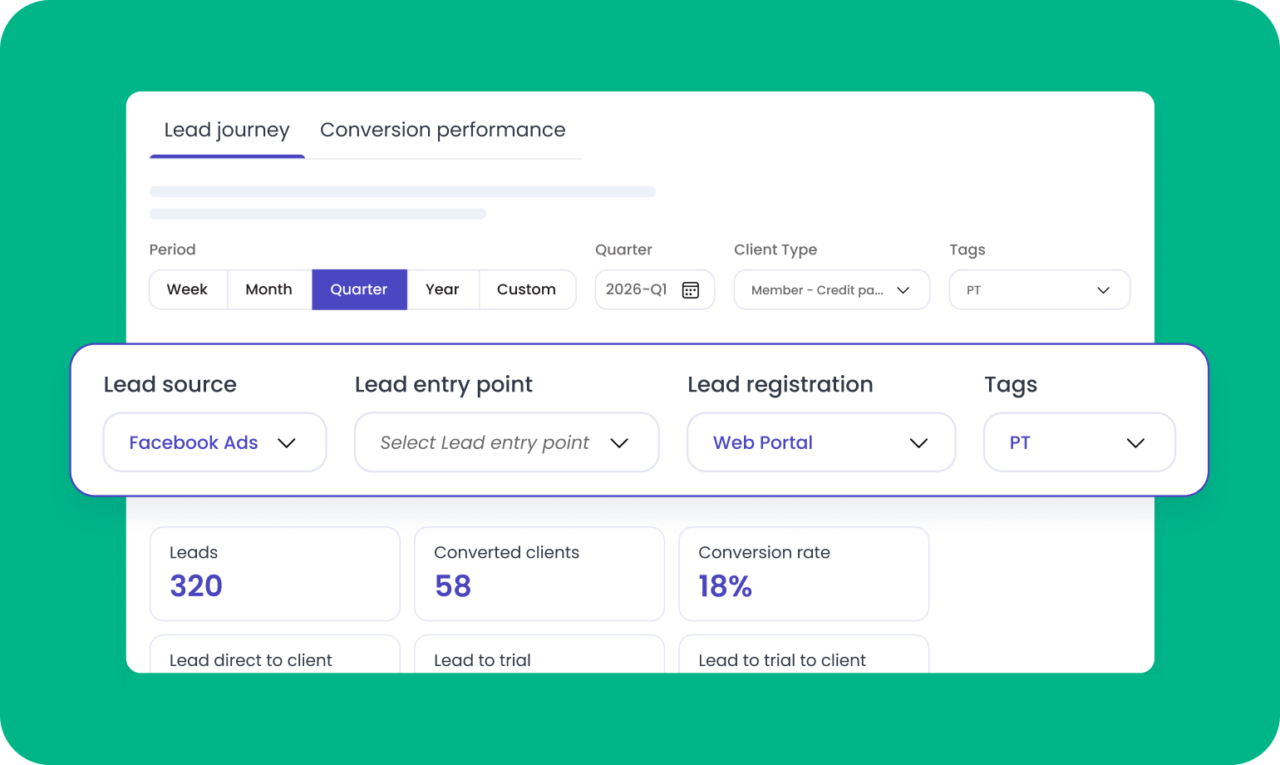Select the Week period option

(x=187, y=290)
